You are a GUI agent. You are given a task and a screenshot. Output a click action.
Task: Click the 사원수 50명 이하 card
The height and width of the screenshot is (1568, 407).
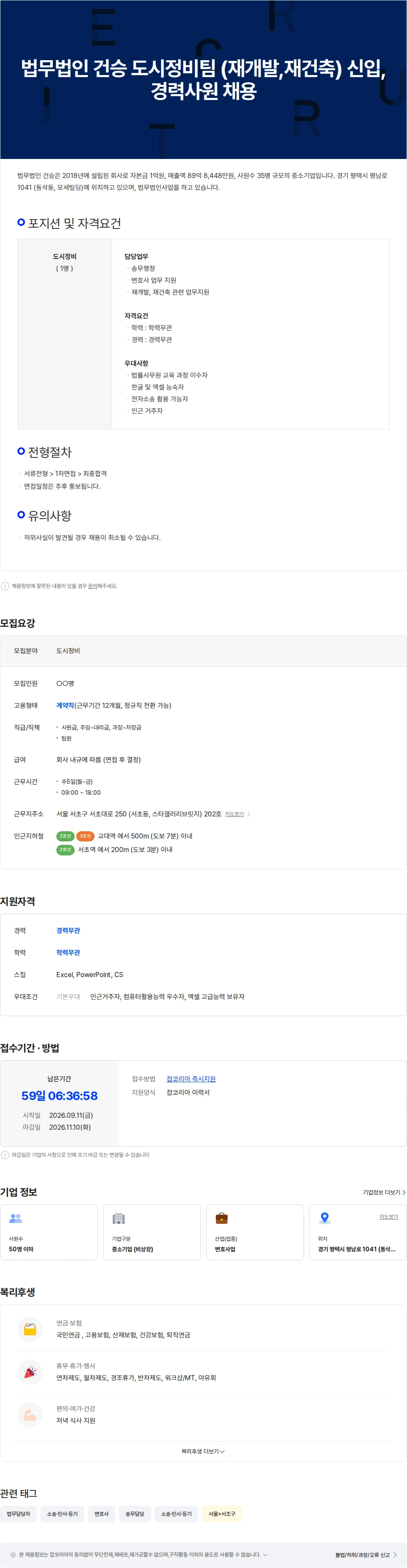(49, 1232)
